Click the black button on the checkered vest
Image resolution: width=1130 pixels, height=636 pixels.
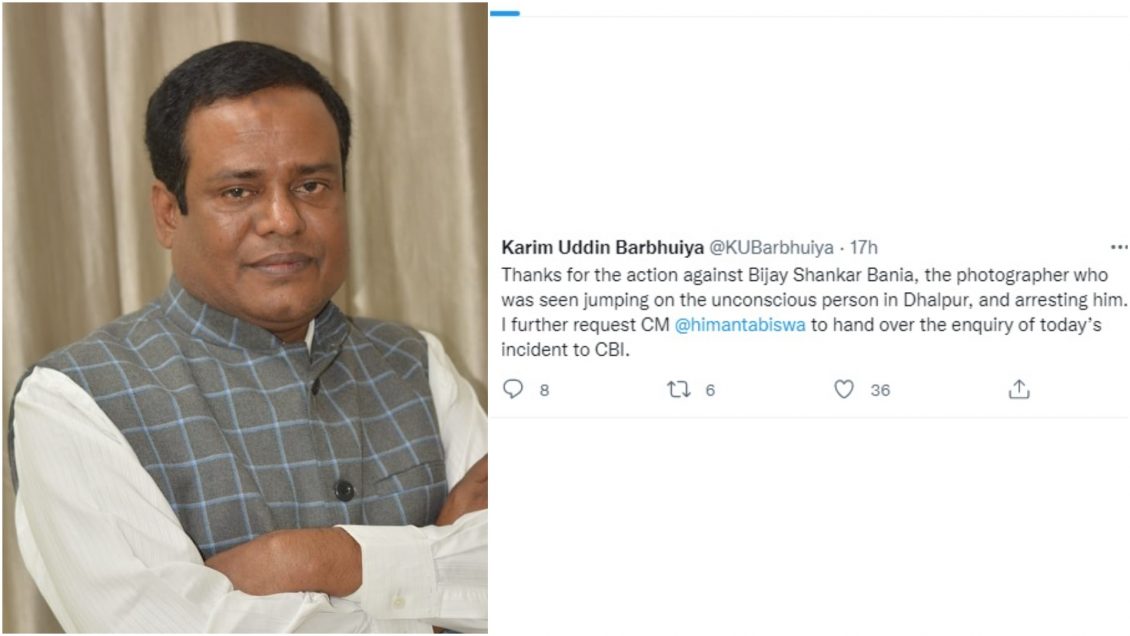point(344,489)
